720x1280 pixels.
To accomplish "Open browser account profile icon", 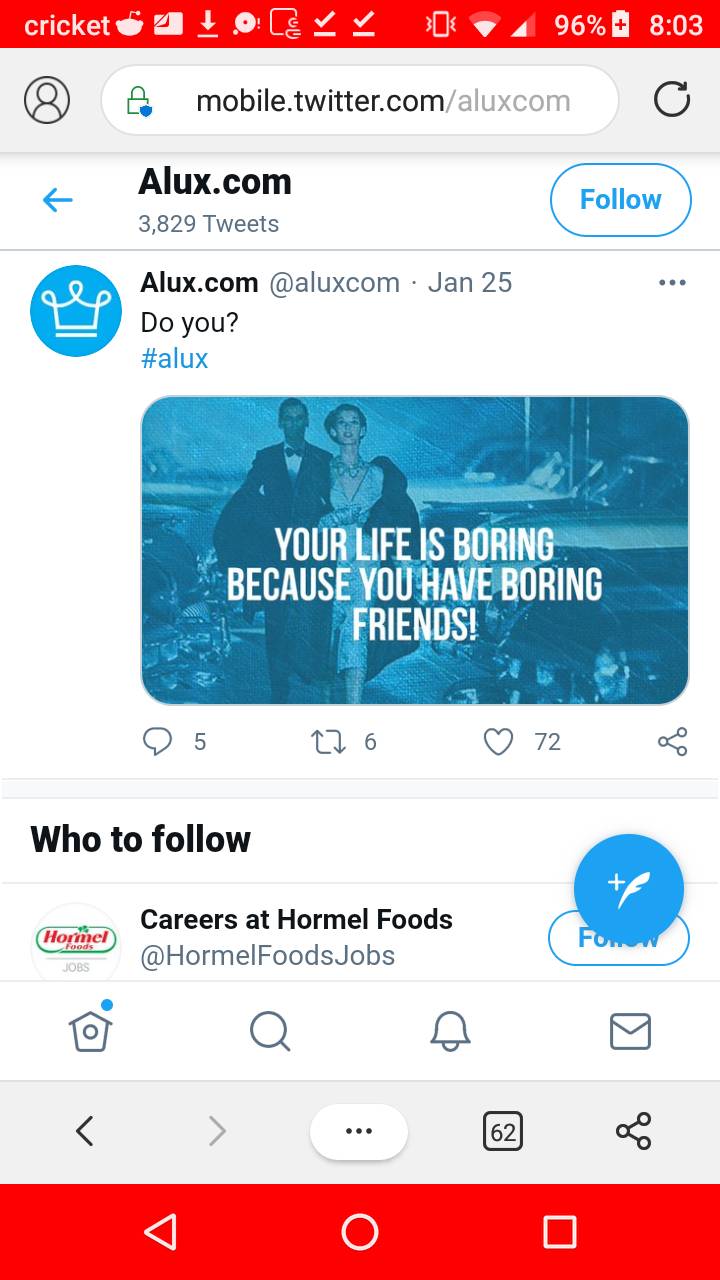I will [x=46, y=100].
